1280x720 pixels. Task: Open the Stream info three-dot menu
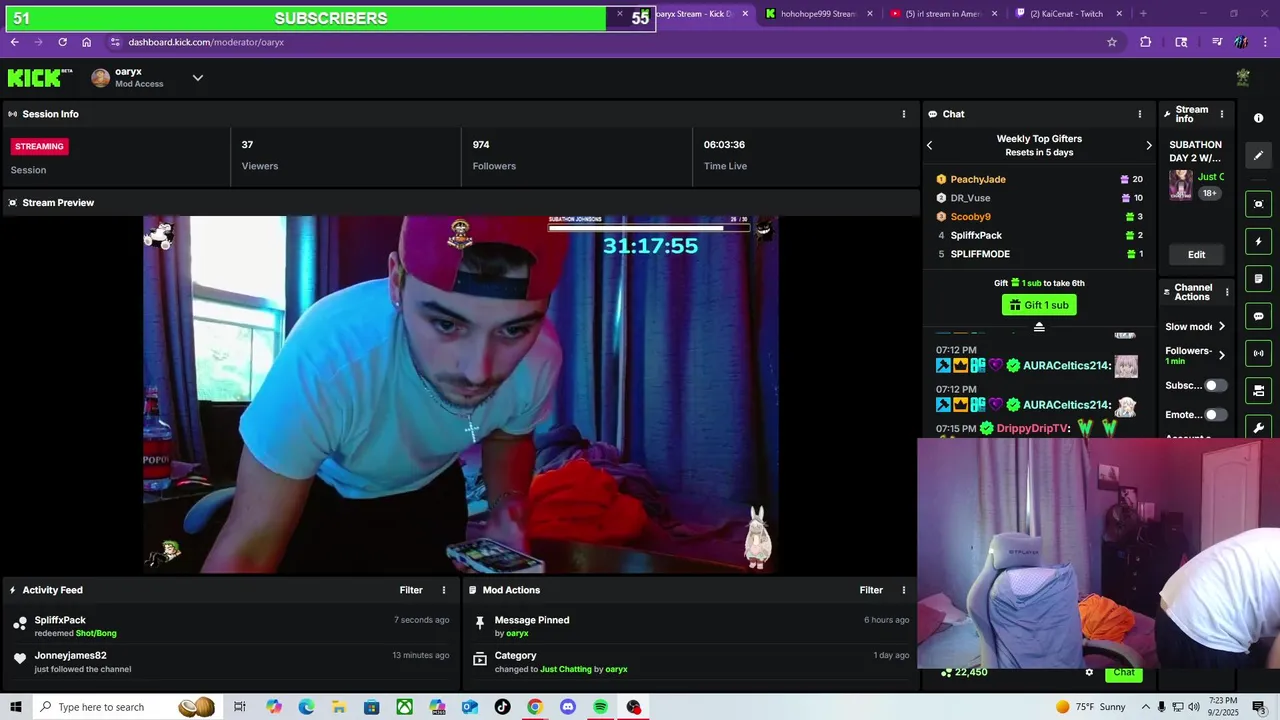(x=1221, y=114)
